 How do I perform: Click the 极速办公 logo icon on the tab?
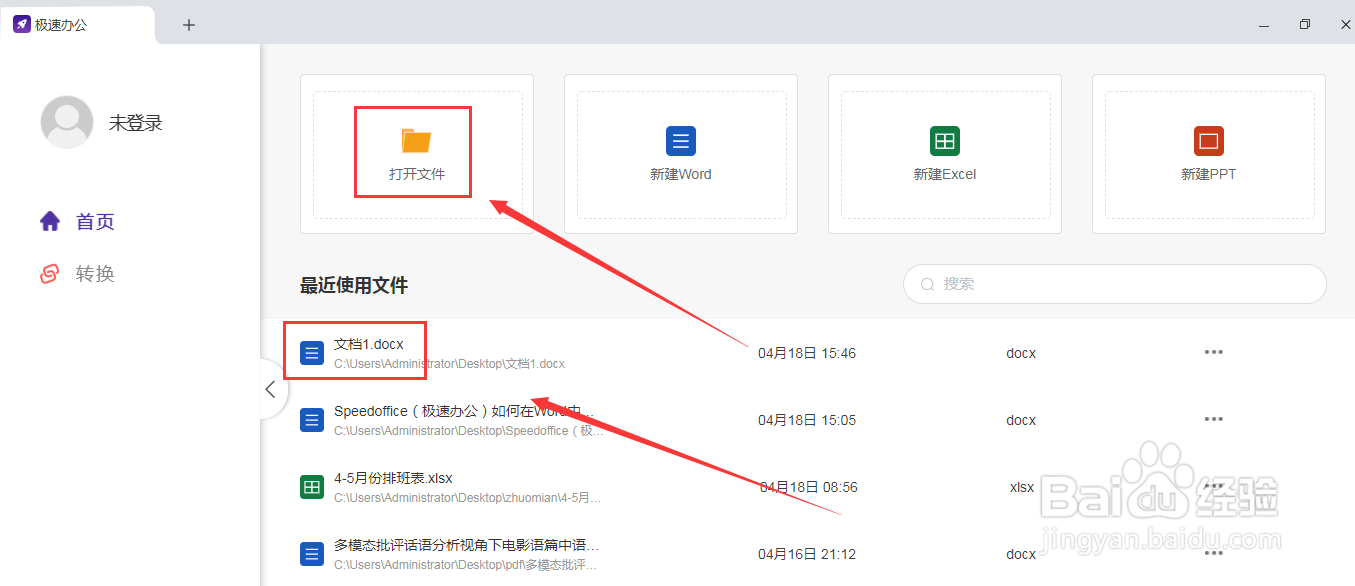[x=22, y=23]
